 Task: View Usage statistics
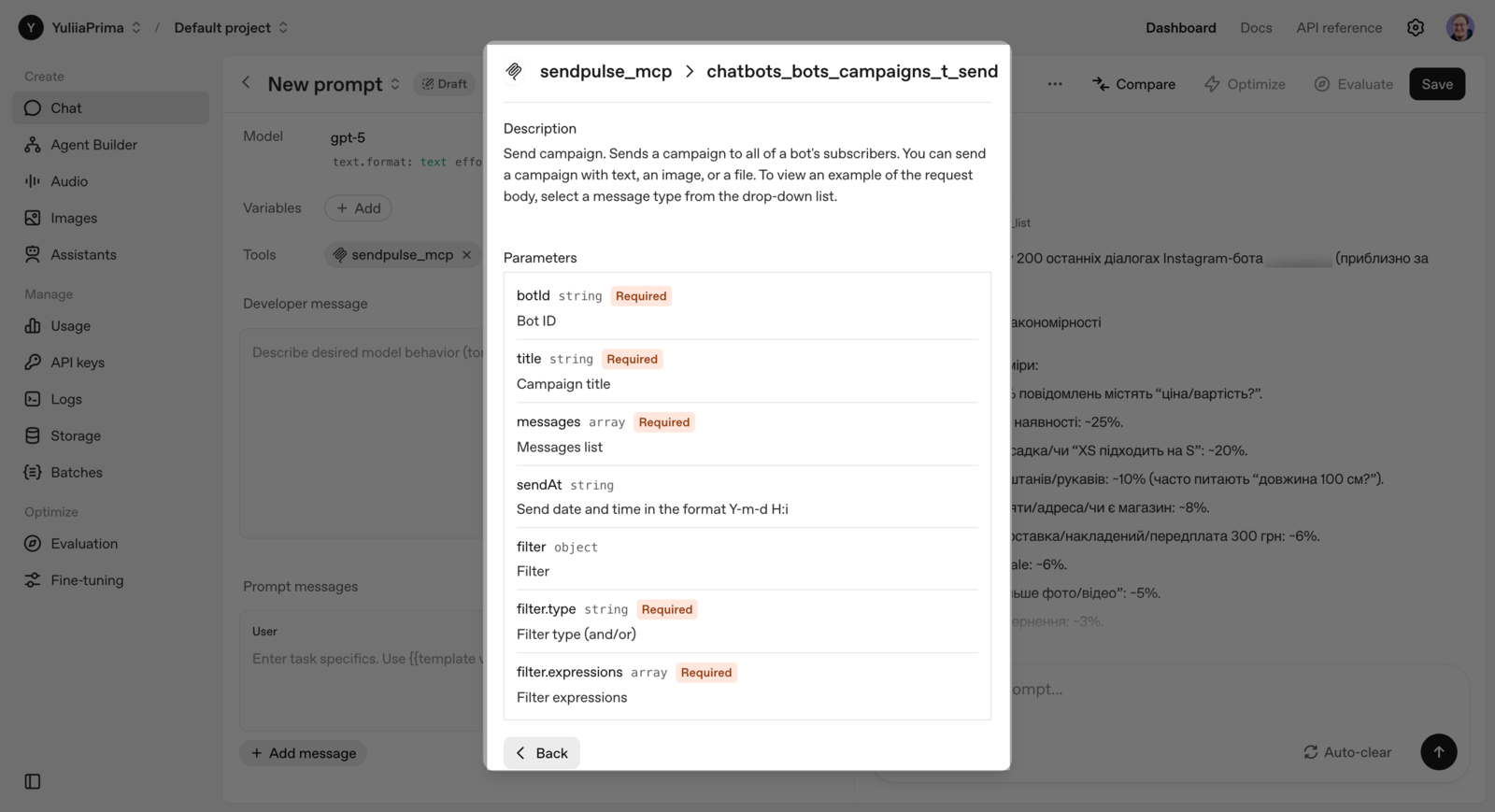70,325
